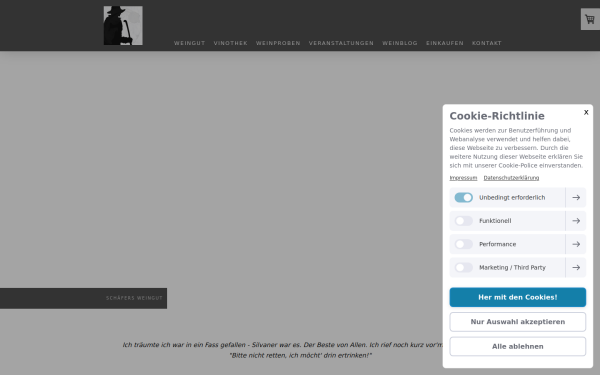The image size is (600, 375).
Task: Open the Weingut menu item
Action: (189, 43)
